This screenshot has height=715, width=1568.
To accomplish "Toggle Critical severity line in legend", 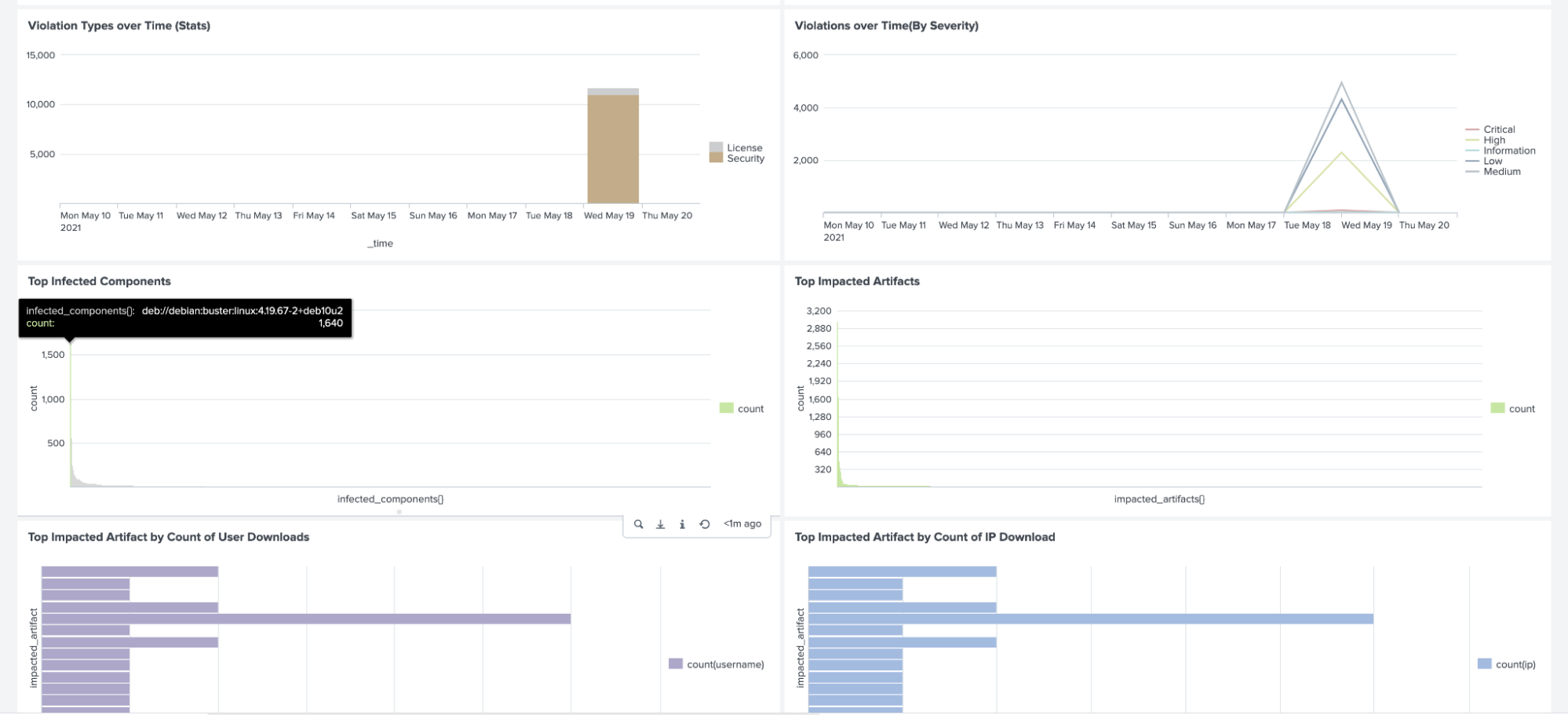I will tap(1498, 130).
